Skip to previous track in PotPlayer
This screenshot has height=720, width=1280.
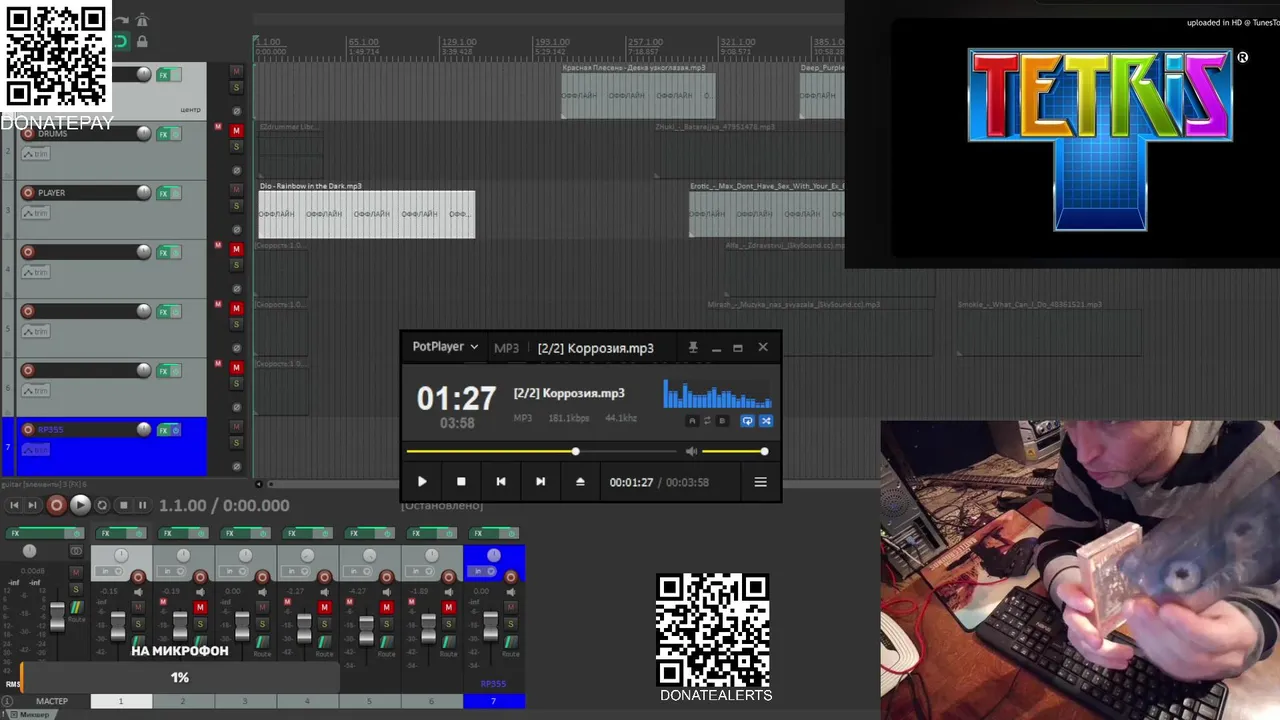pos(501,482)
